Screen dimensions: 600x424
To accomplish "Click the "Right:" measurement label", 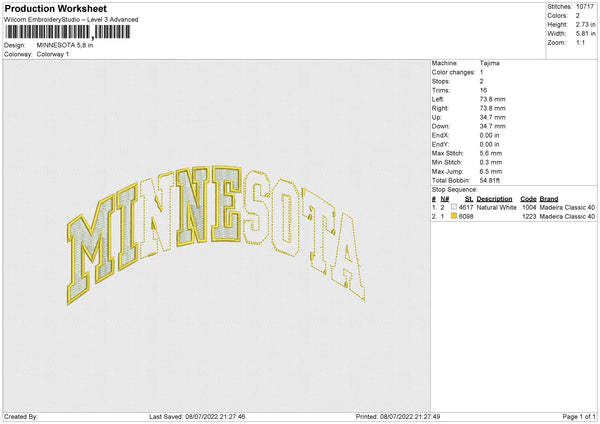I will (440, 108).
